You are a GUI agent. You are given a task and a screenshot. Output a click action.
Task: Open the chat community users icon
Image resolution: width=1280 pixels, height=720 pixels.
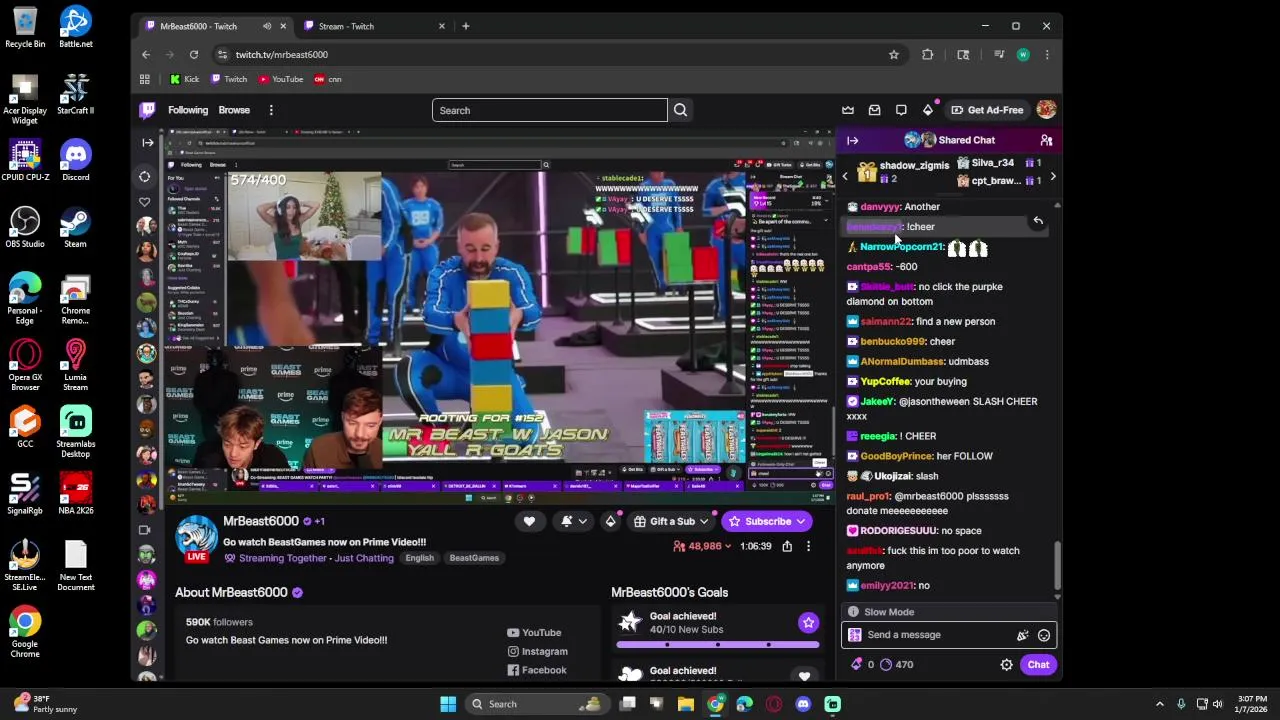point(1046,140)
